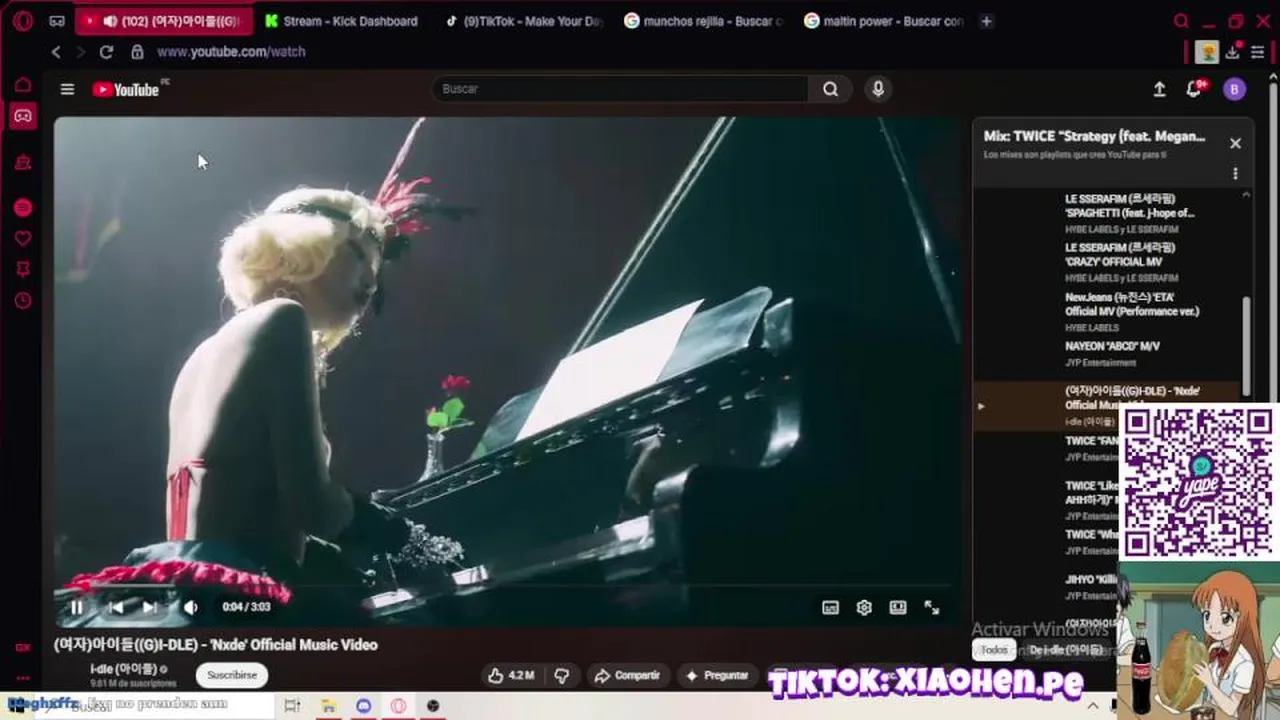
Task: Enter fullscreen on the video
Action: 932,607
